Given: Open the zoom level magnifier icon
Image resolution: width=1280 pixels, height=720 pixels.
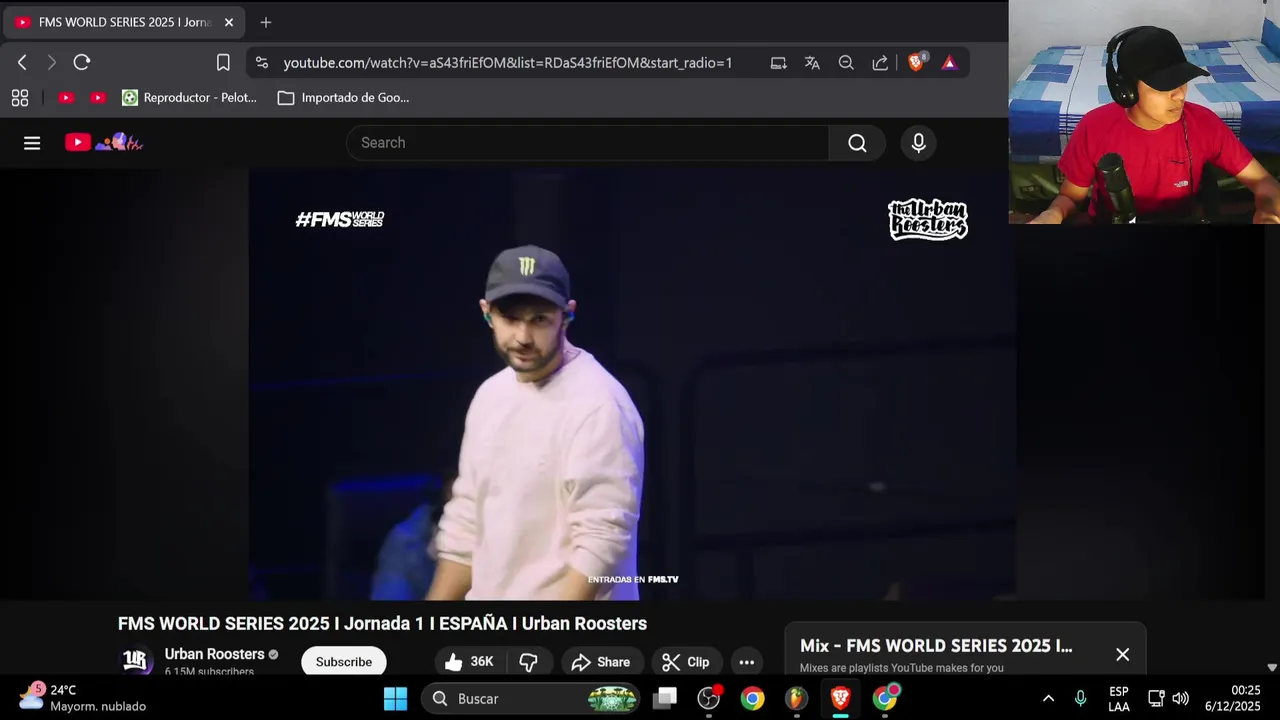Looking at the screenshot, I should [x=846, y=63].
